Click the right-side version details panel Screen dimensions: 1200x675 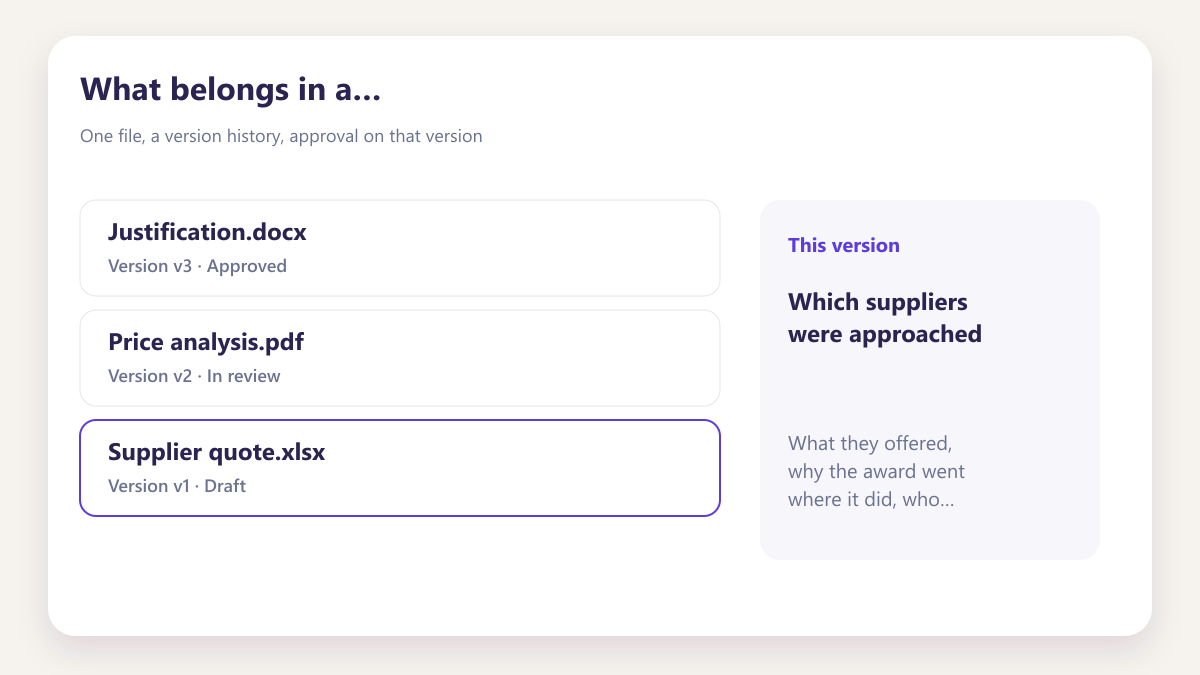pos(930,380)
